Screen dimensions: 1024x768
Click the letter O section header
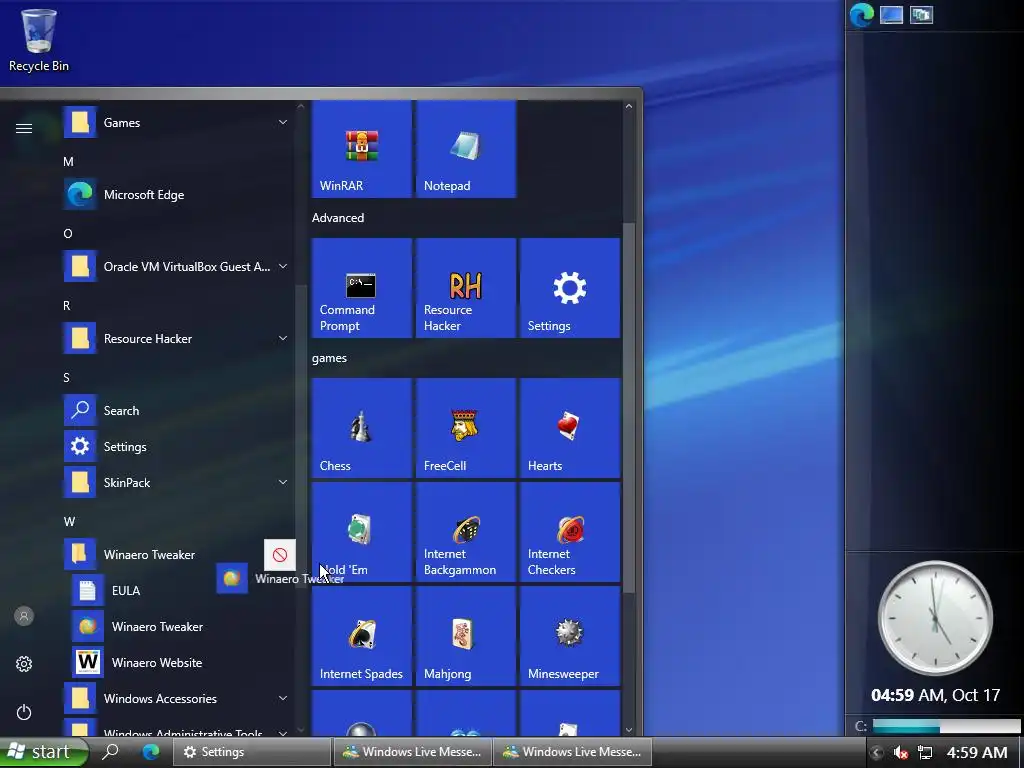click(x=67, y=233)
